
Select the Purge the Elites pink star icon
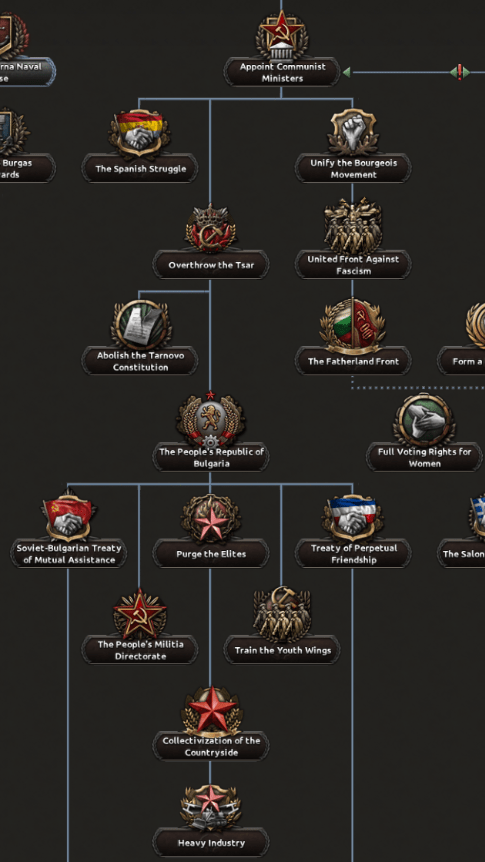pyautogui.click(x=211, y=518)
